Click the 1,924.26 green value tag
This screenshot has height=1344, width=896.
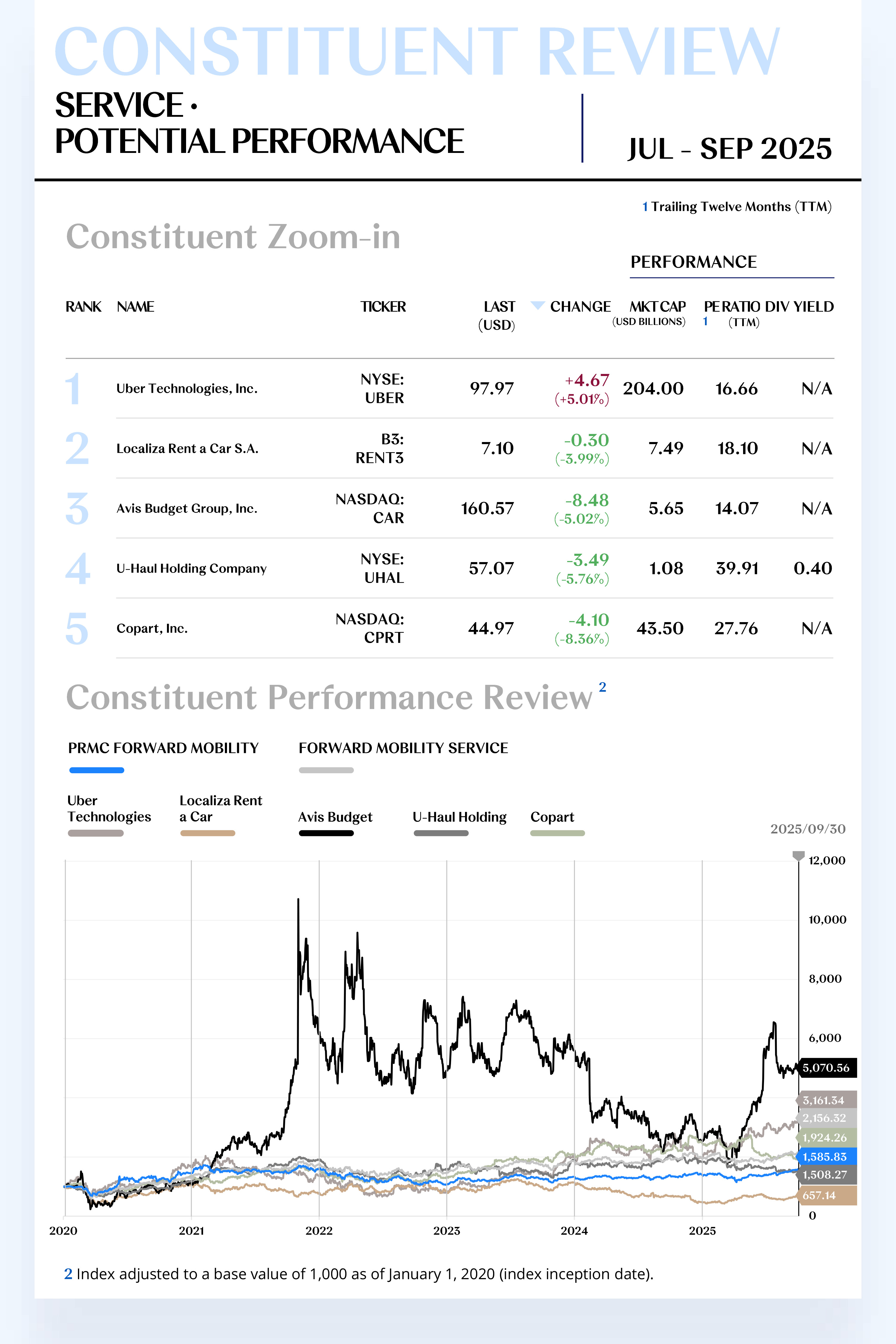pos(826,1138)
